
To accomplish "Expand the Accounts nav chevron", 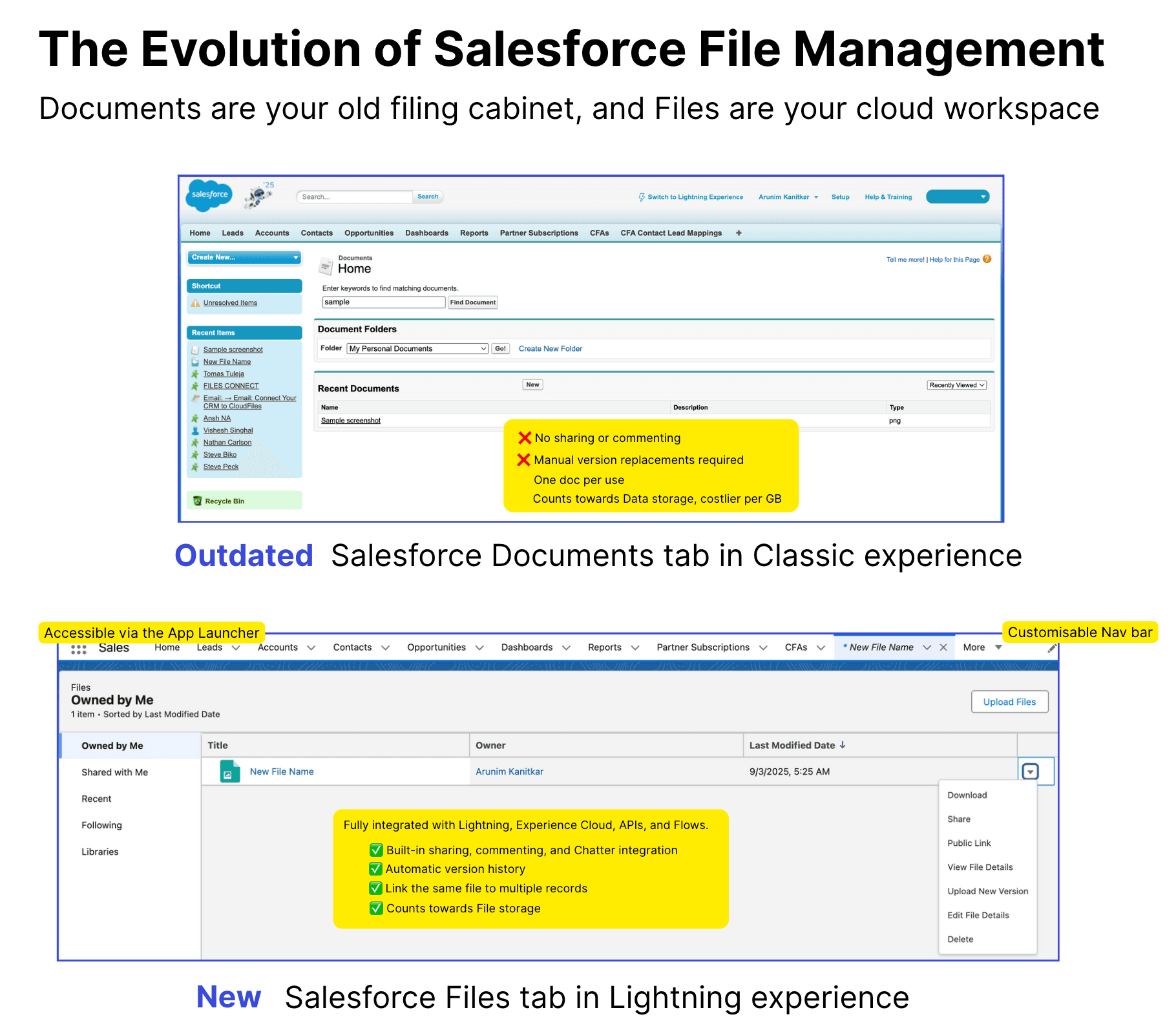I will tap(311, 647).
